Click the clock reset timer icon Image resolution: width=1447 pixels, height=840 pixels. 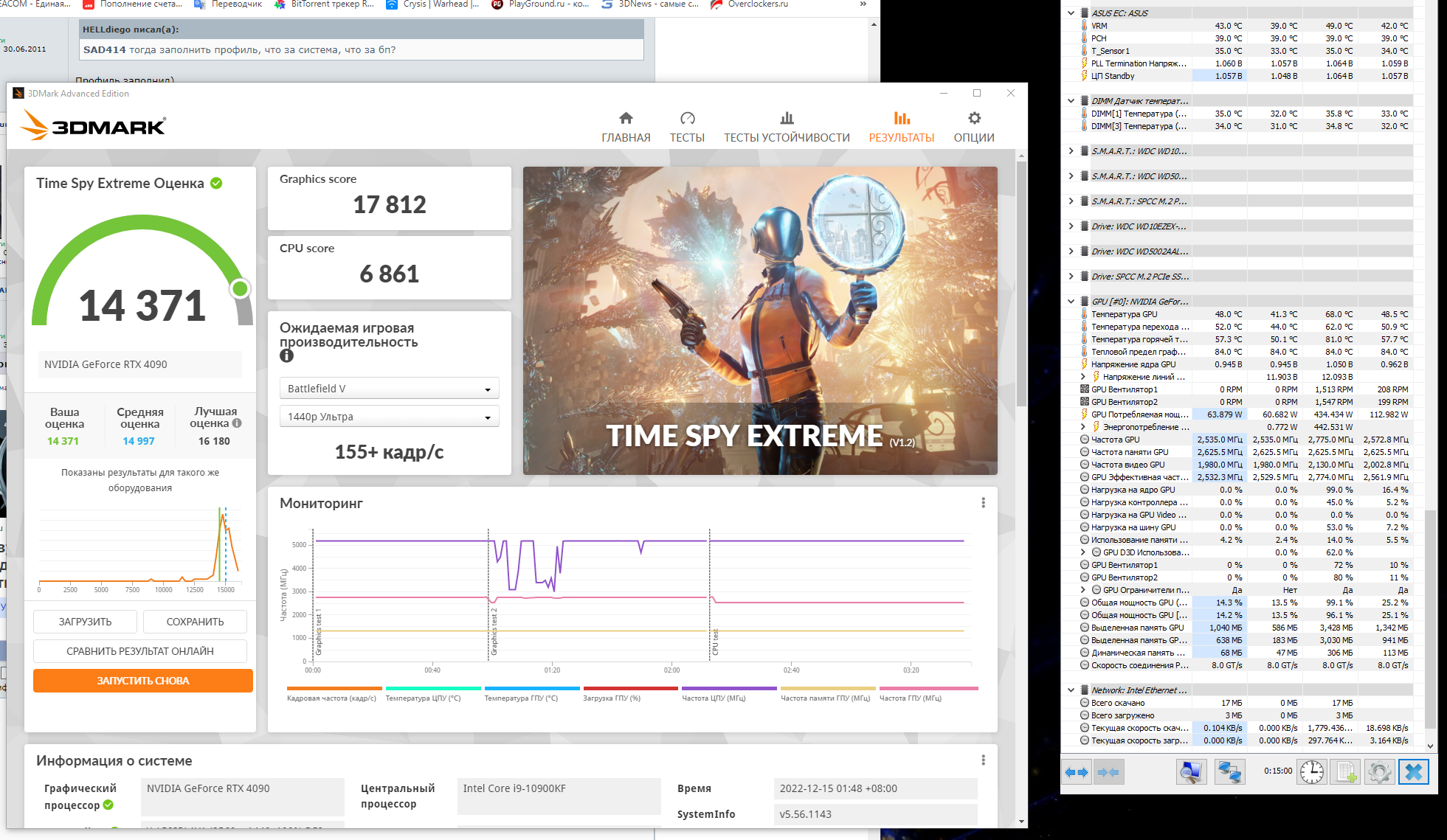coord(1311,772)
